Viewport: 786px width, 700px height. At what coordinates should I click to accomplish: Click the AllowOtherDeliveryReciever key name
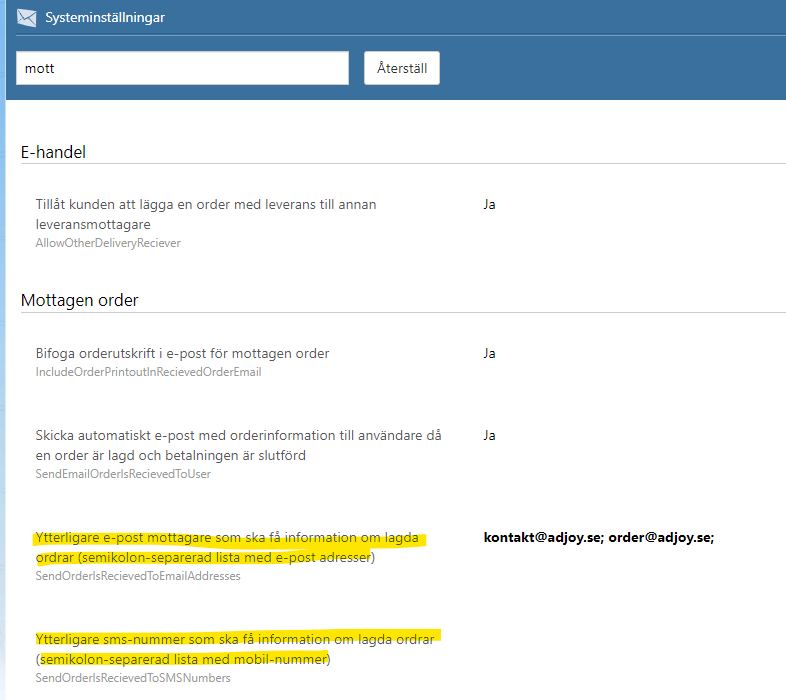108,243
